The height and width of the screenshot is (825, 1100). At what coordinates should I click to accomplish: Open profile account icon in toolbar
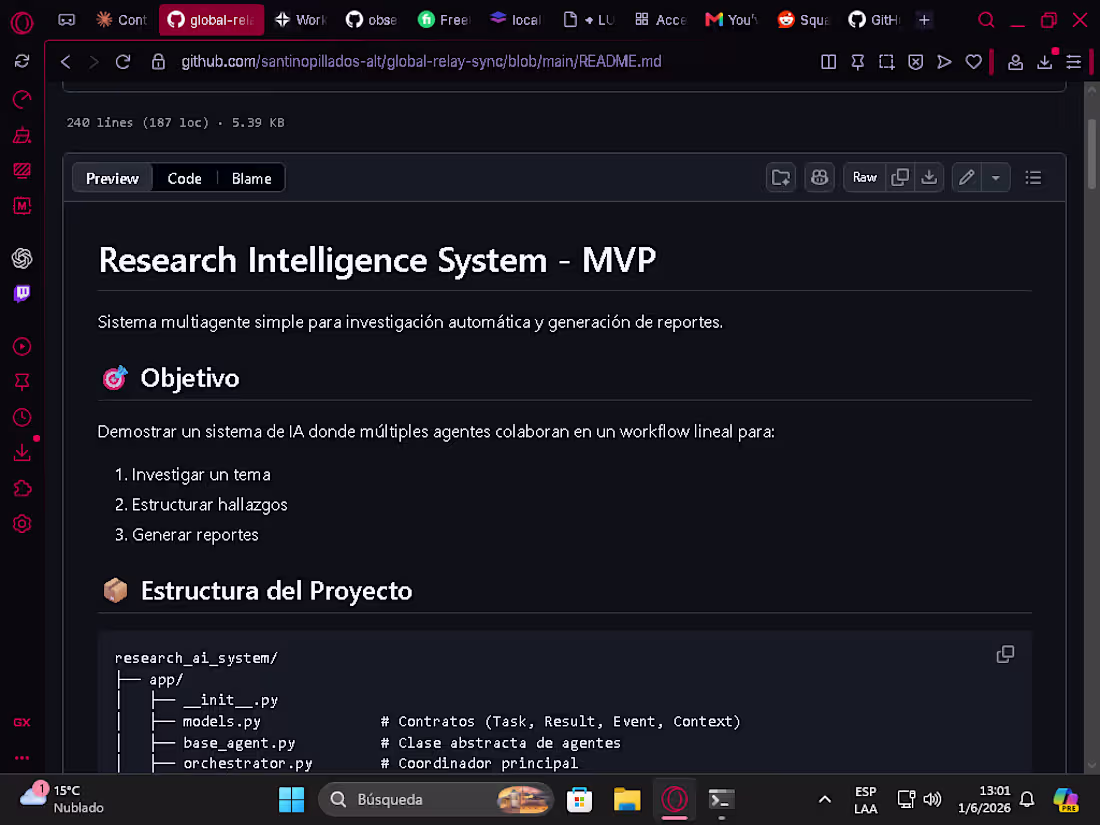pyautogui.click(x=1015, y=62)
